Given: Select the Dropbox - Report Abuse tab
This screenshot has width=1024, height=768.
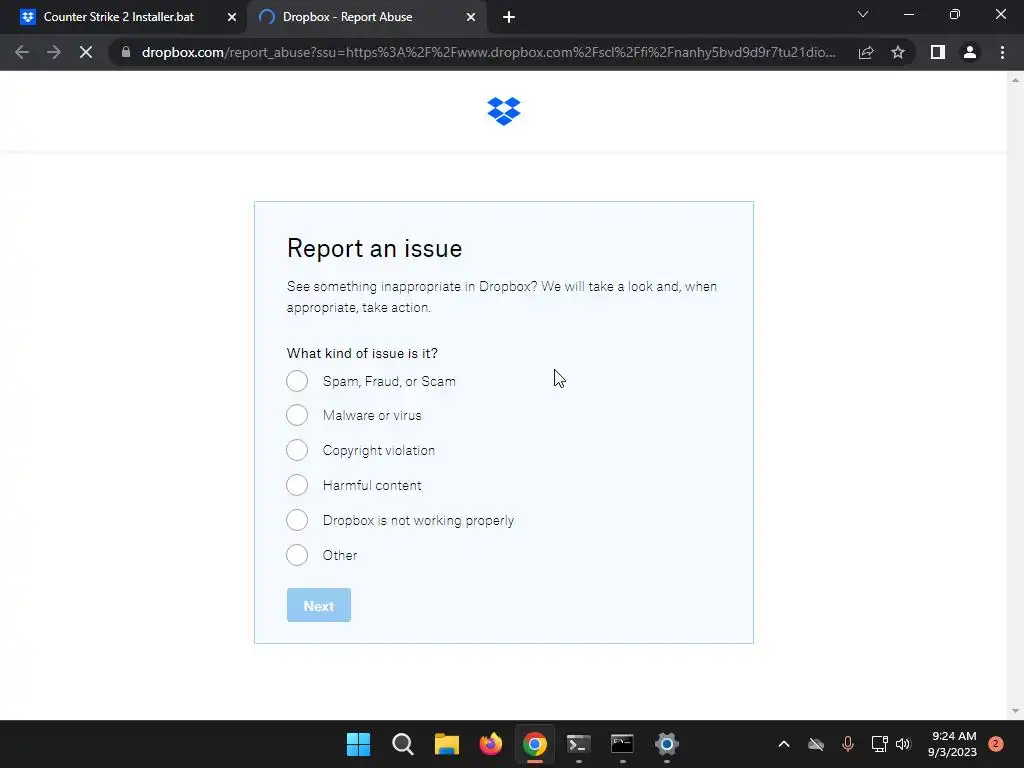Looking at the screenshot, I should click(366, 18).
